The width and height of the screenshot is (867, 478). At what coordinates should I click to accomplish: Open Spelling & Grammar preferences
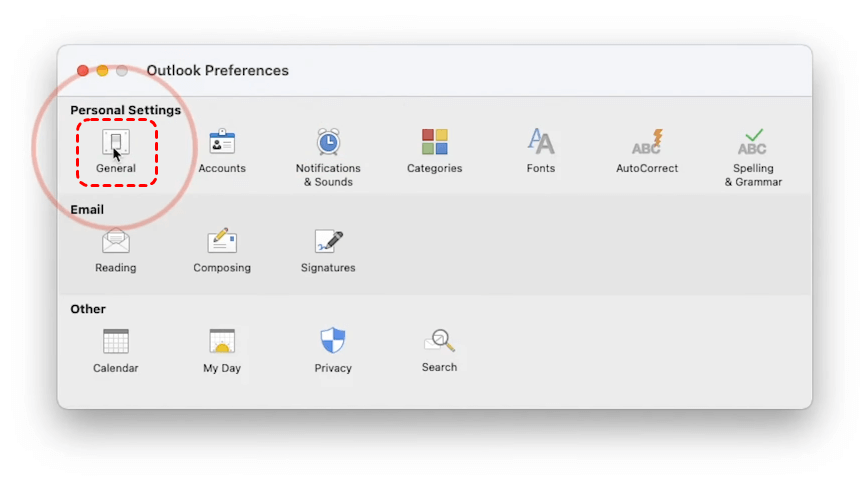pos(753,142)
